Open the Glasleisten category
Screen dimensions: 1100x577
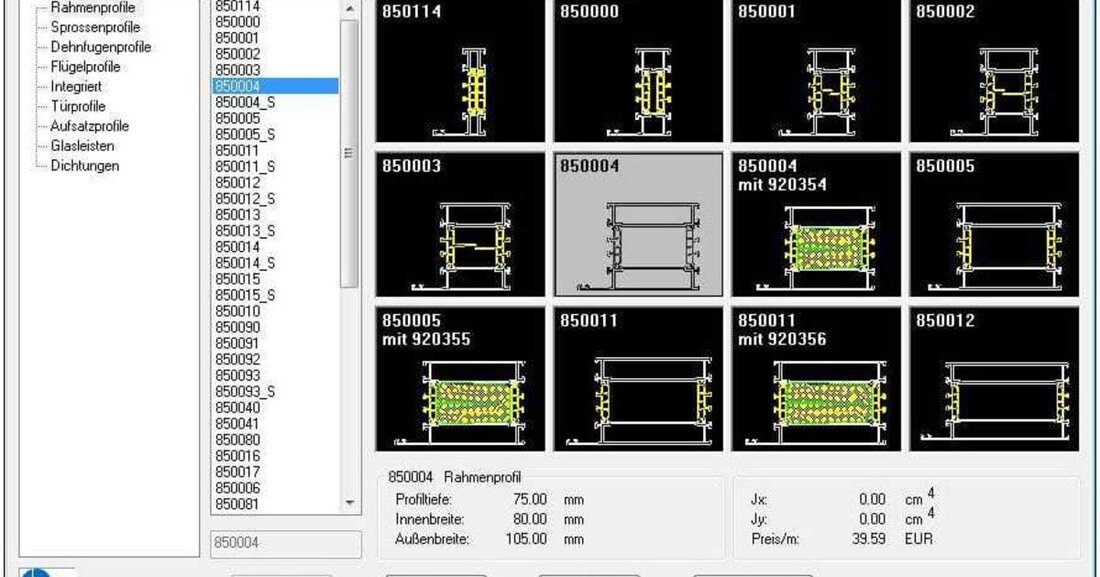point(81,145)
